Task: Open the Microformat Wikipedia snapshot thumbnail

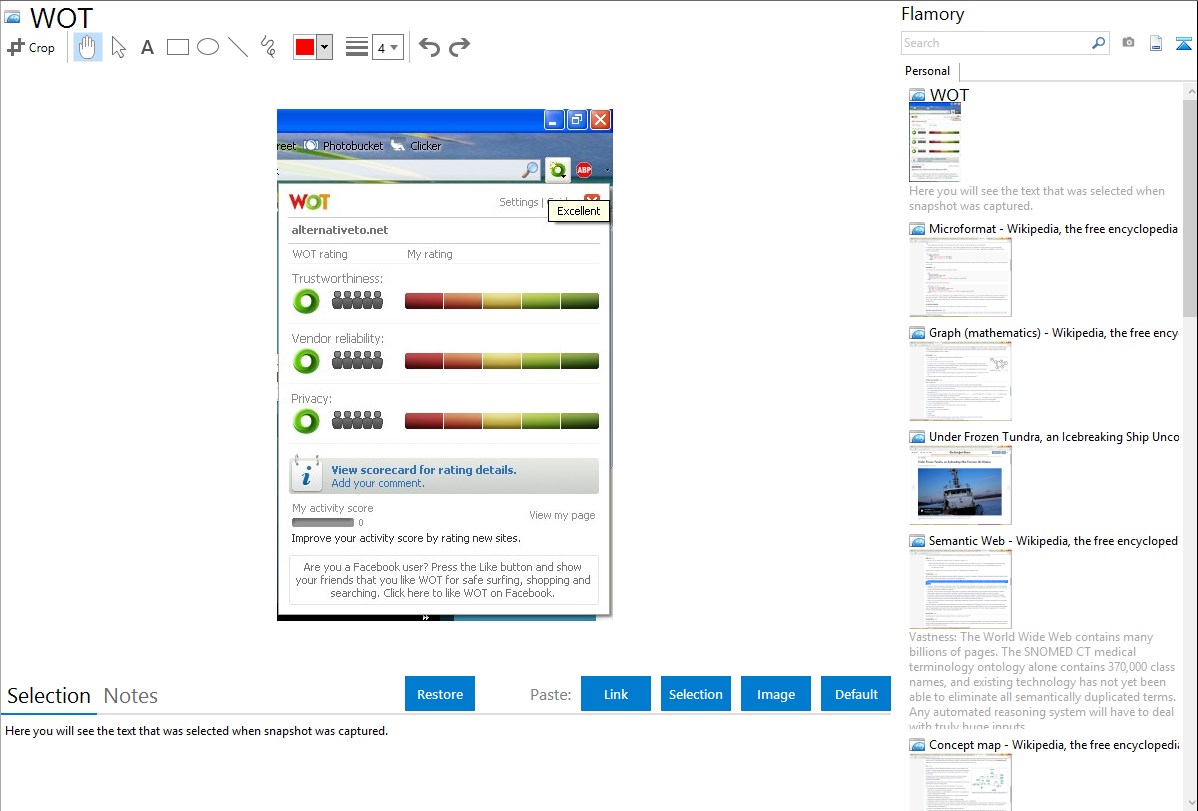Action: 960,277
